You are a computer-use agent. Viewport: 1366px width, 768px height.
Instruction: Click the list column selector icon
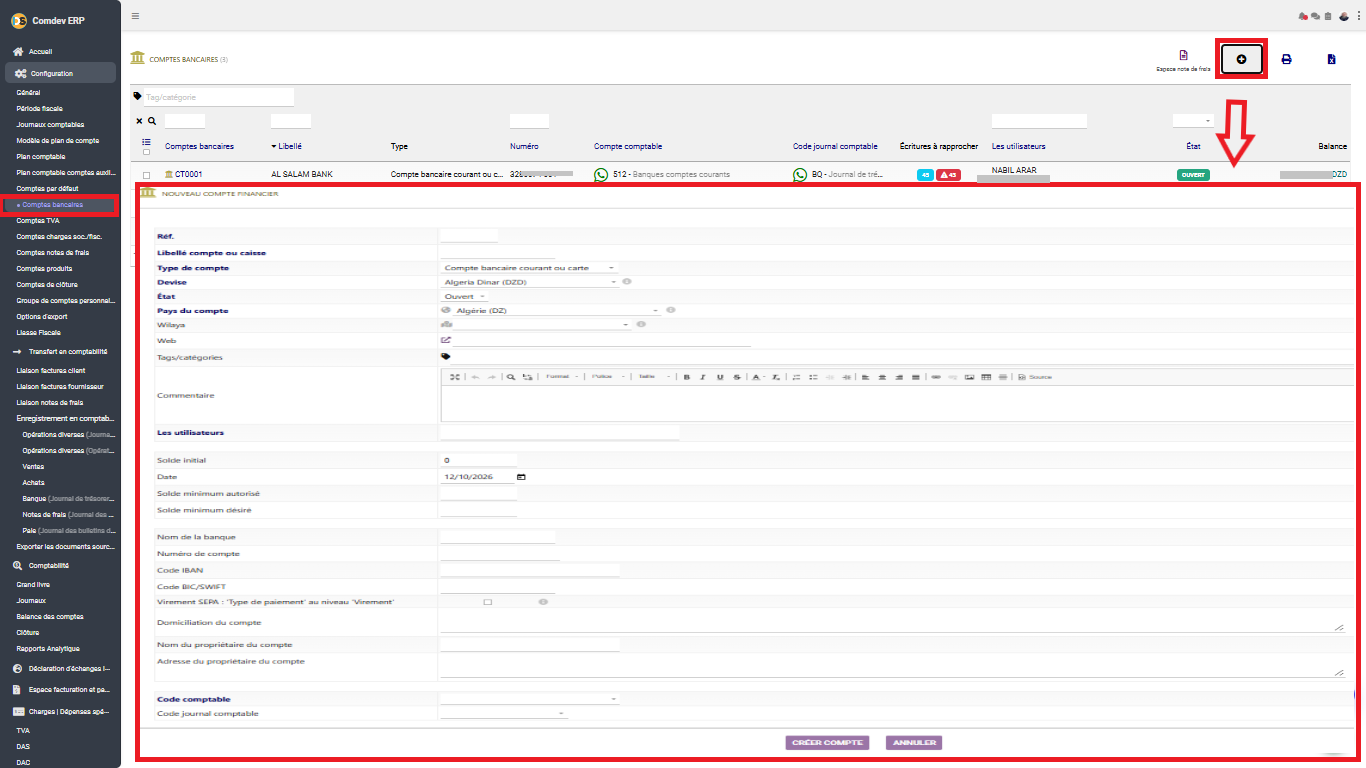point(146,142)
